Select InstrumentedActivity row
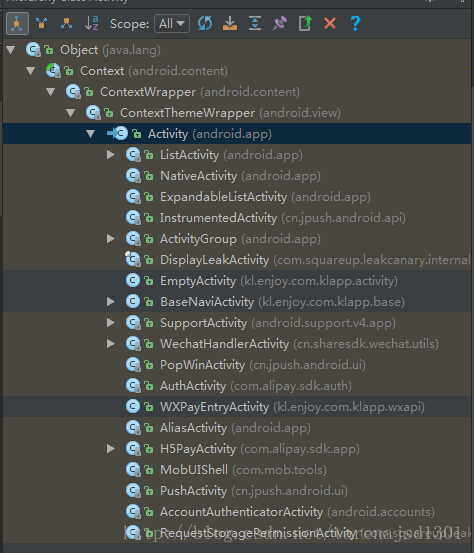The width and height of the screenshot is (474, 553). click(237, 218)
